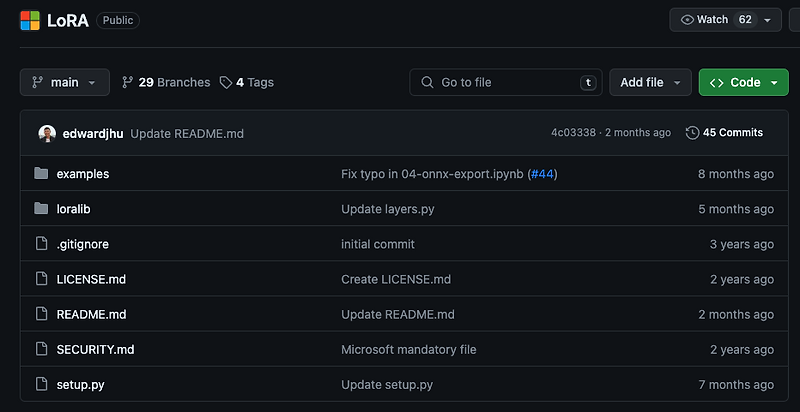This screenshot has width=800, height=412.
Task: Click the branch icon beside 29 Branches
Action: (x=128, y=82)
